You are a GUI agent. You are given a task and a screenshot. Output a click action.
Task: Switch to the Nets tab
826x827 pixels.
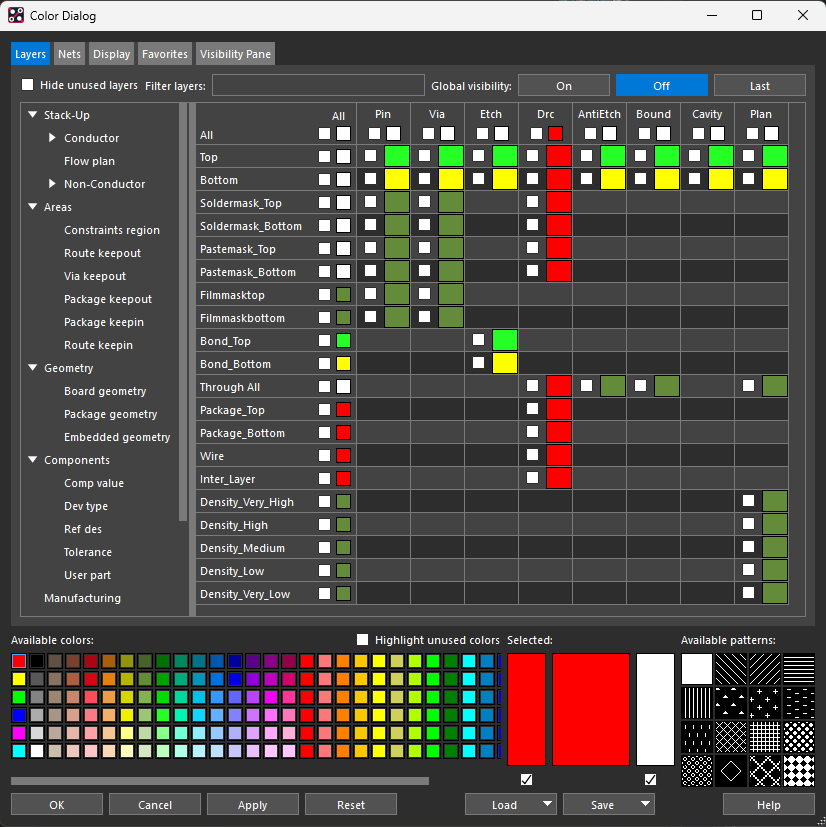(69, 54)
